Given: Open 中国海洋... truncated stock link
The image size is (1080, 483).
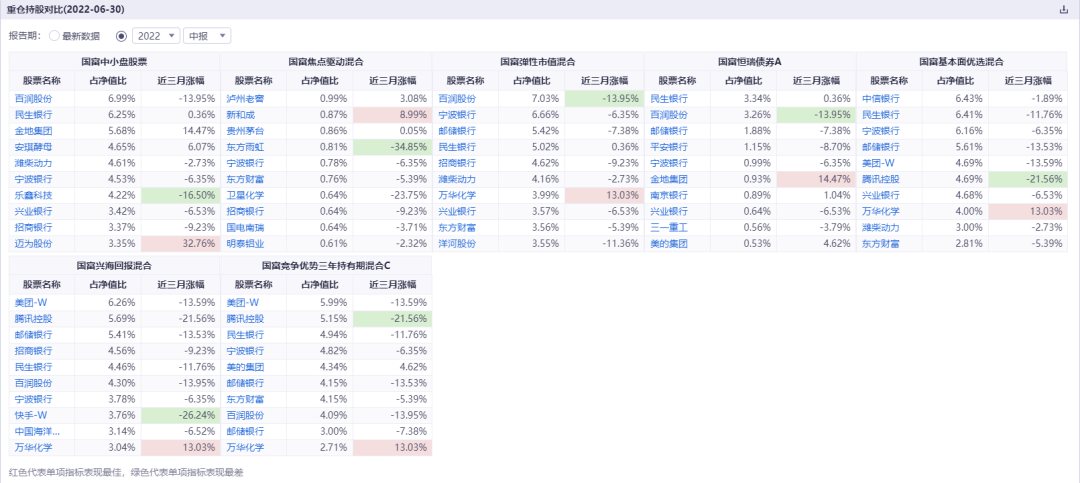Looking at the screenshot, I should pos(37,431).
